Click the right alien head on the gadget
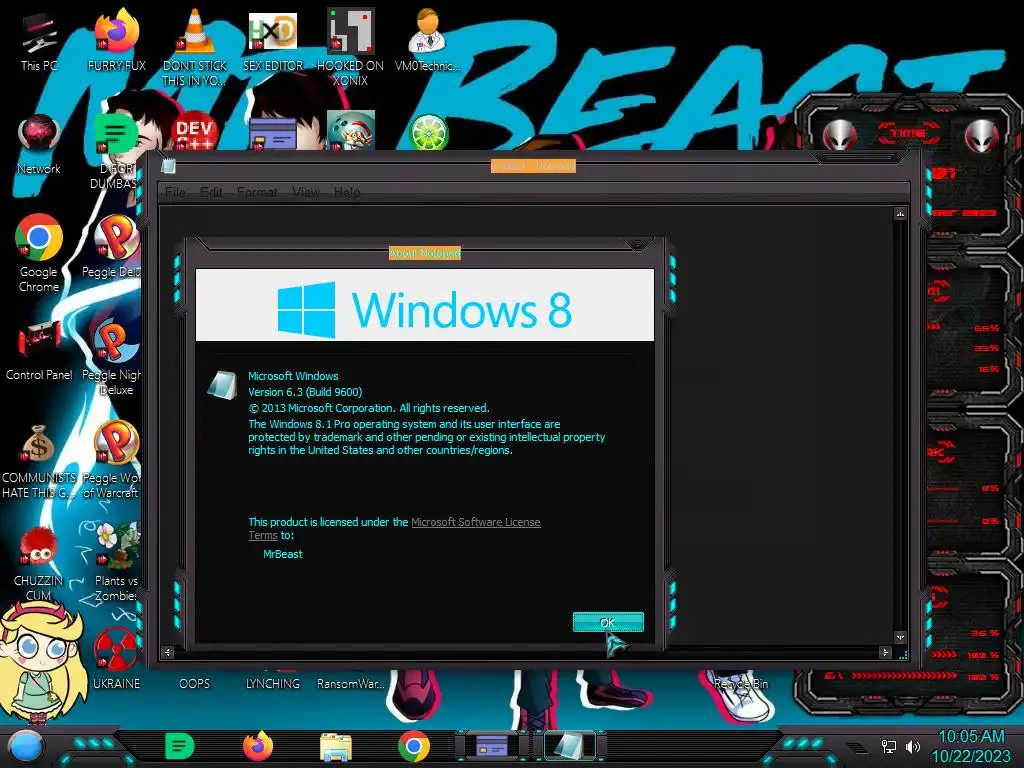 [x=982, y=135]
